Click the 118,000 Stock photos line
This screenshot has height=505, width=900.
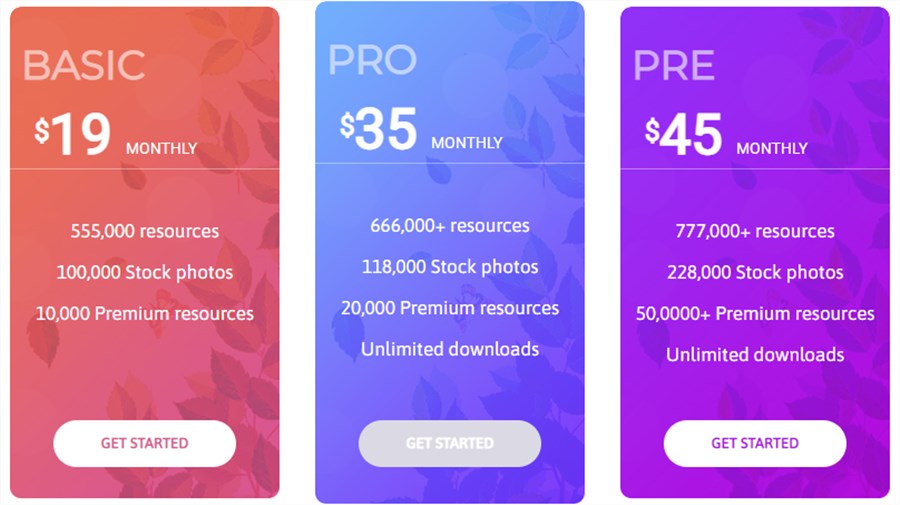tap(449, 267)
